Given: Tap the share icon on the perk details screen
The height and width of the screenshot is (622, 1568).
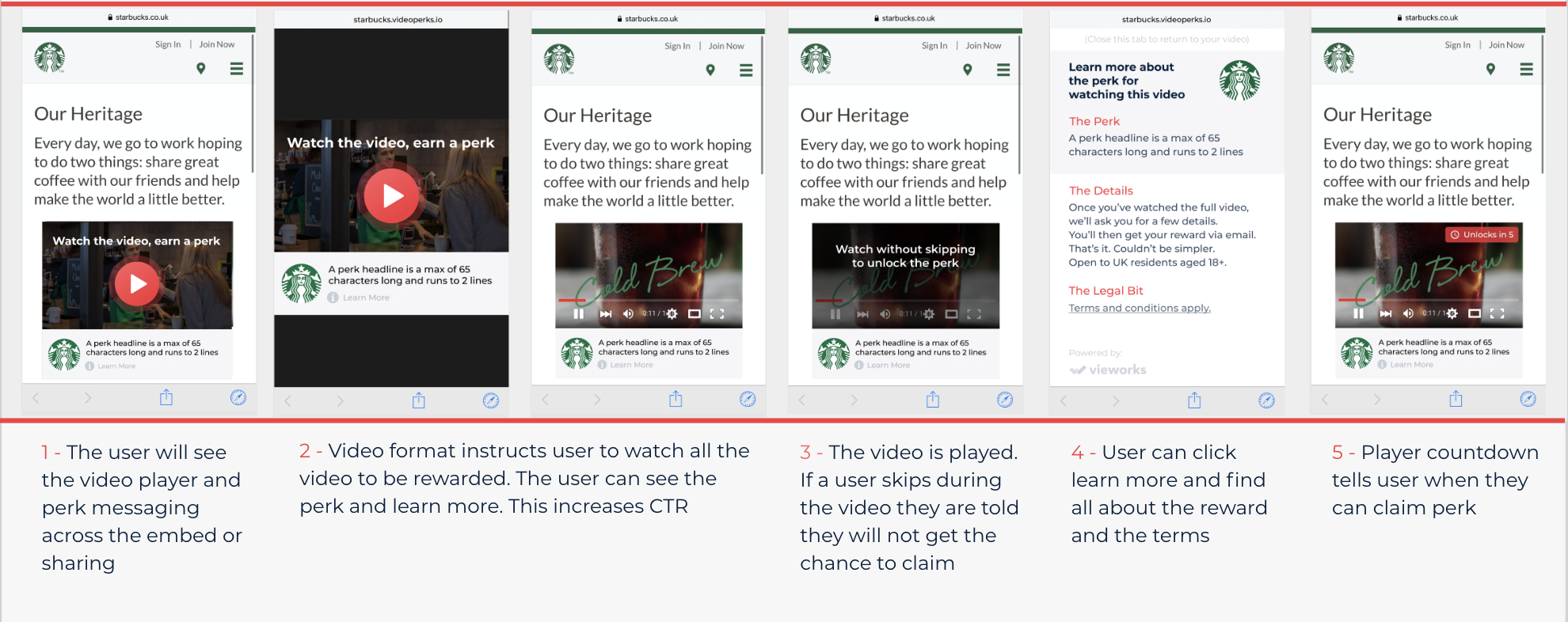Looking at the screenshot, I should tap(1194, 400).
